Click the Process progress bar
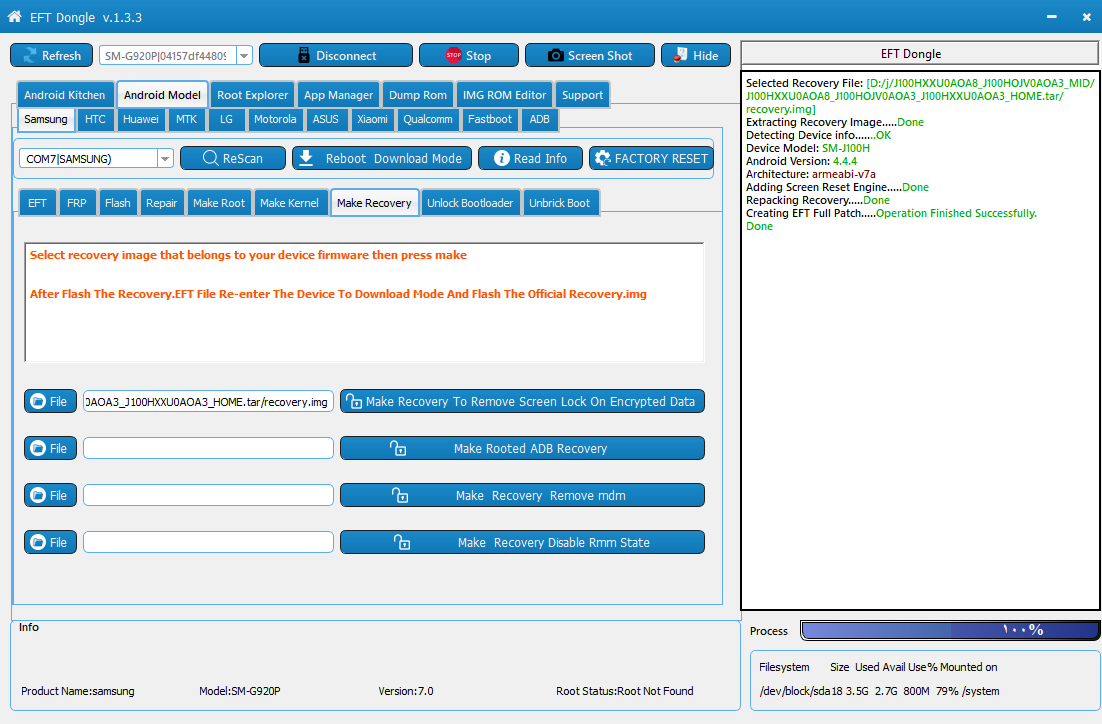 (949, 631)
